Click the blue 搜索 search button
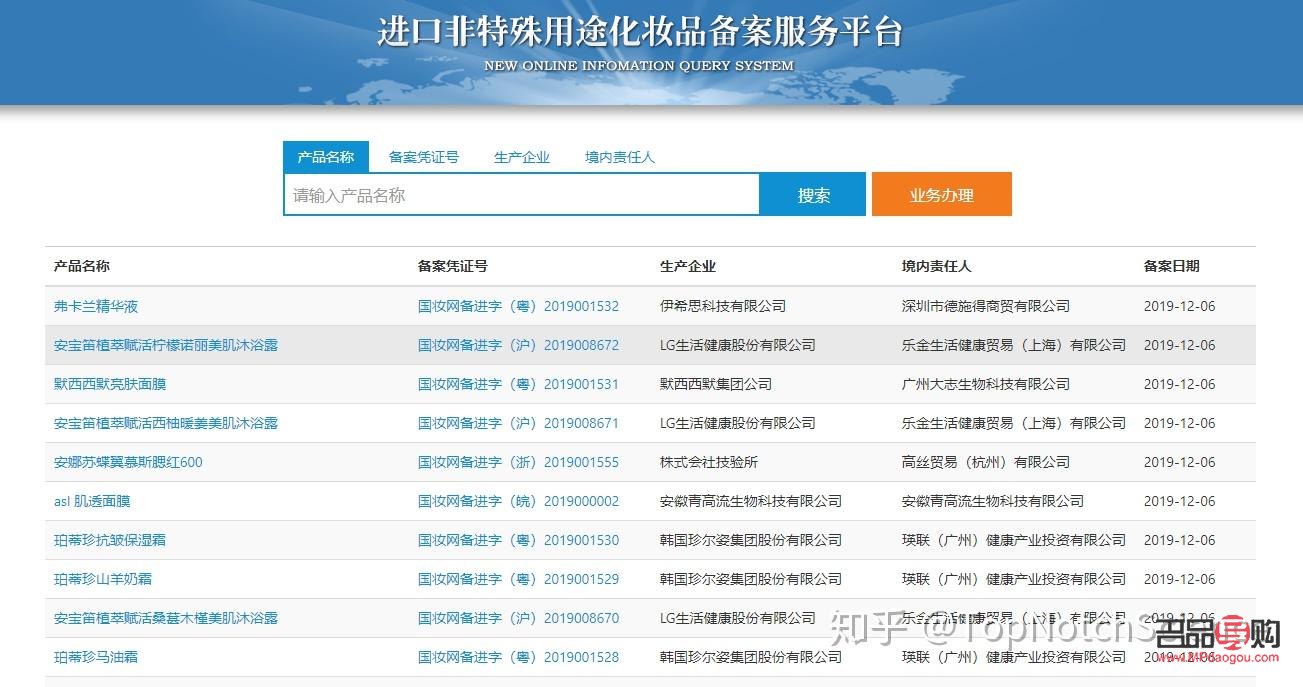 coord(813,195)
